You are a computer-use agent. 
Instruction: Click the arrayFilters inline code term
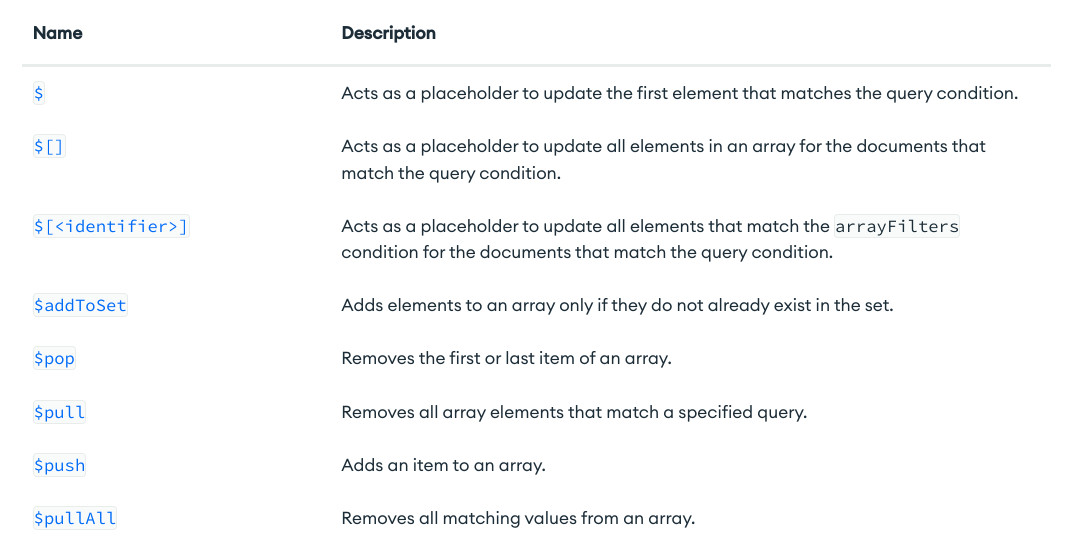pyautogui.click(x=897, y=226)
